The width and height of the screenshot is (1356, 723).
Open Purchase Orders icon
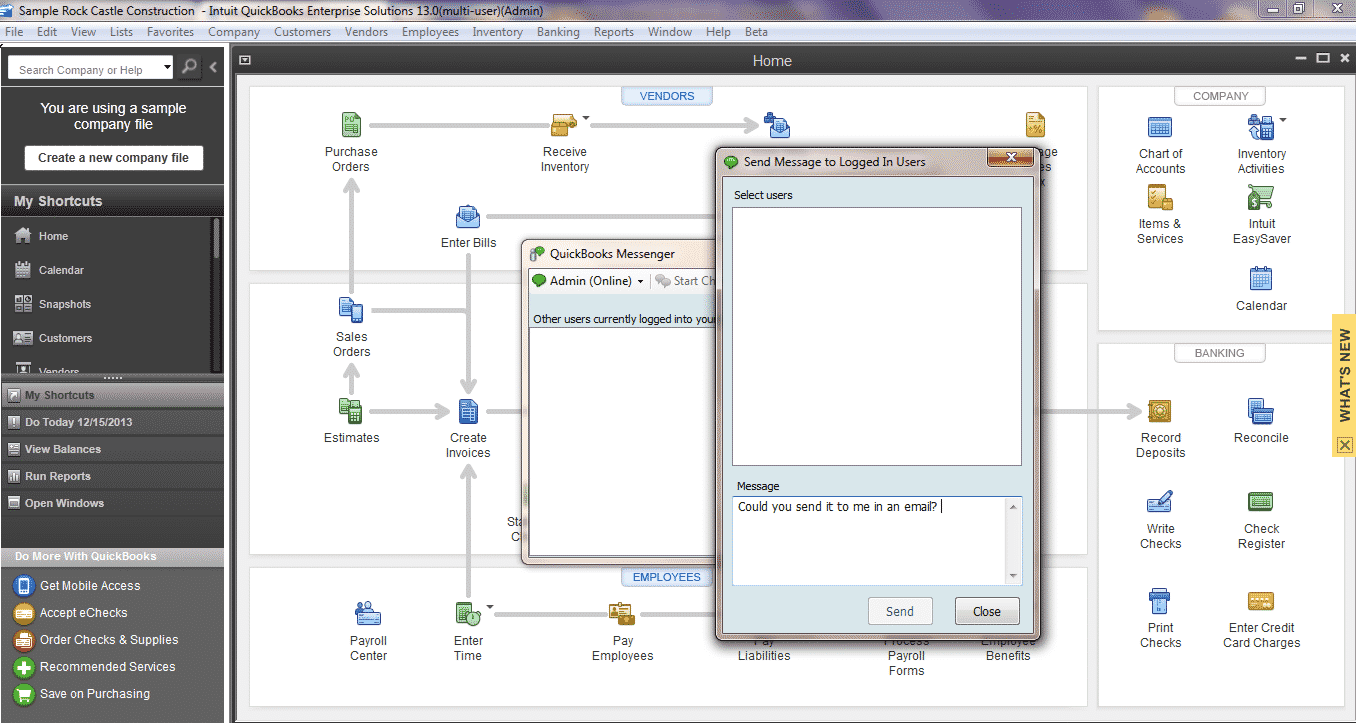(x=351, y=126)
